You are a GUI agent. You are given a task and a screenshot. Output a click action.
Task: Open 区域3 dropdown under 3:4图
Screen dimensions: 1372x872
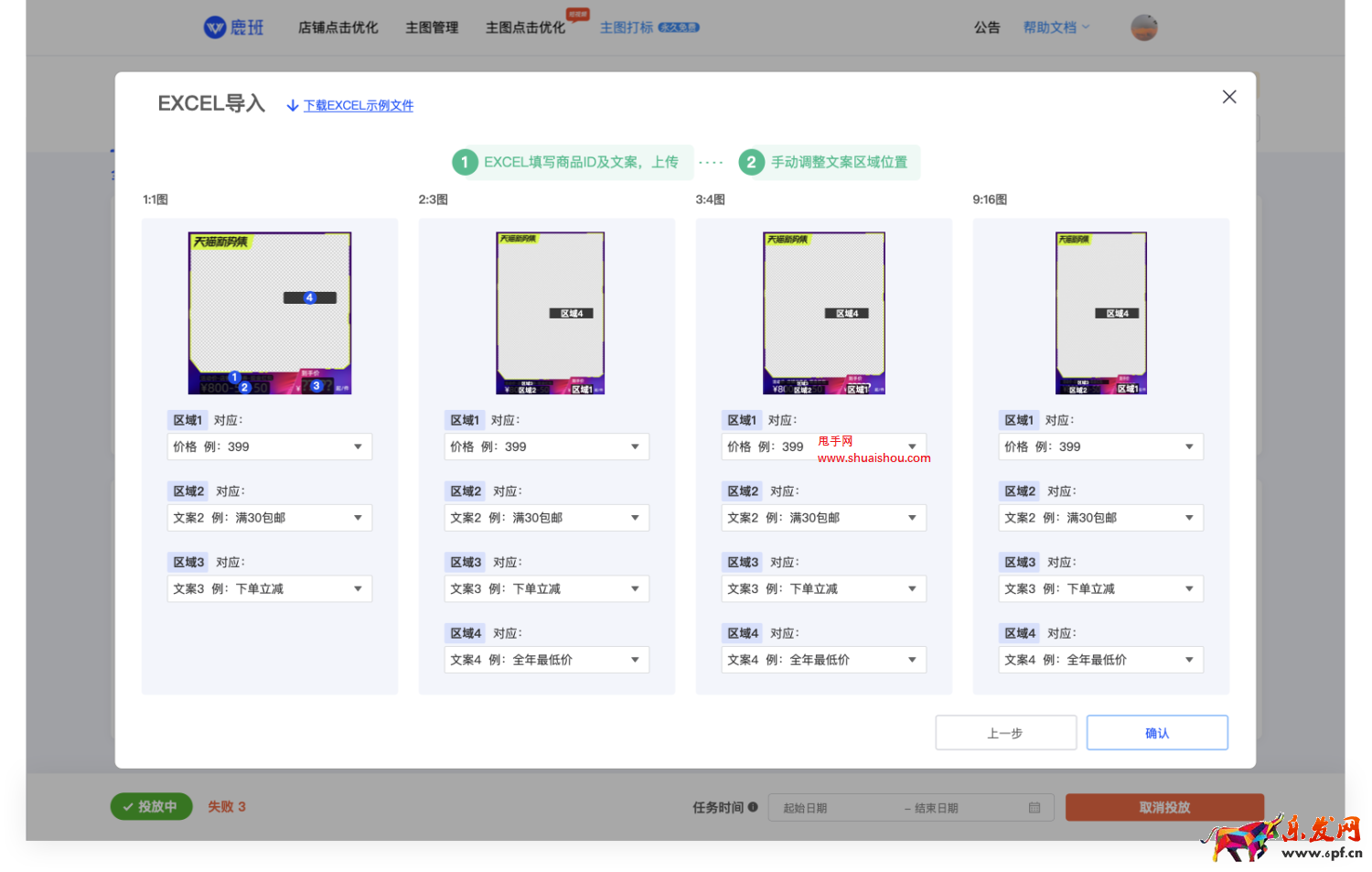[823, 588]
